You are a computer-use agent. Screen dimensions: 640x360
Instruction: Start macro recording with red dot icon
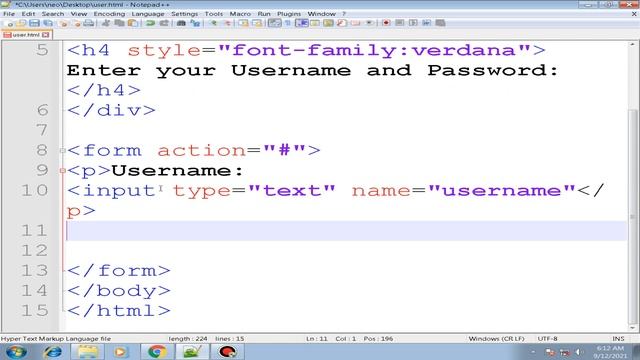[386, 23]
